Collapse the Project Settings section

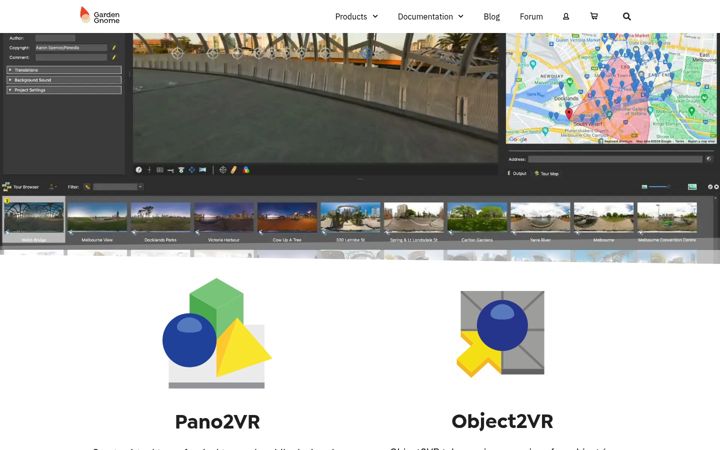[x=64, y=90]
